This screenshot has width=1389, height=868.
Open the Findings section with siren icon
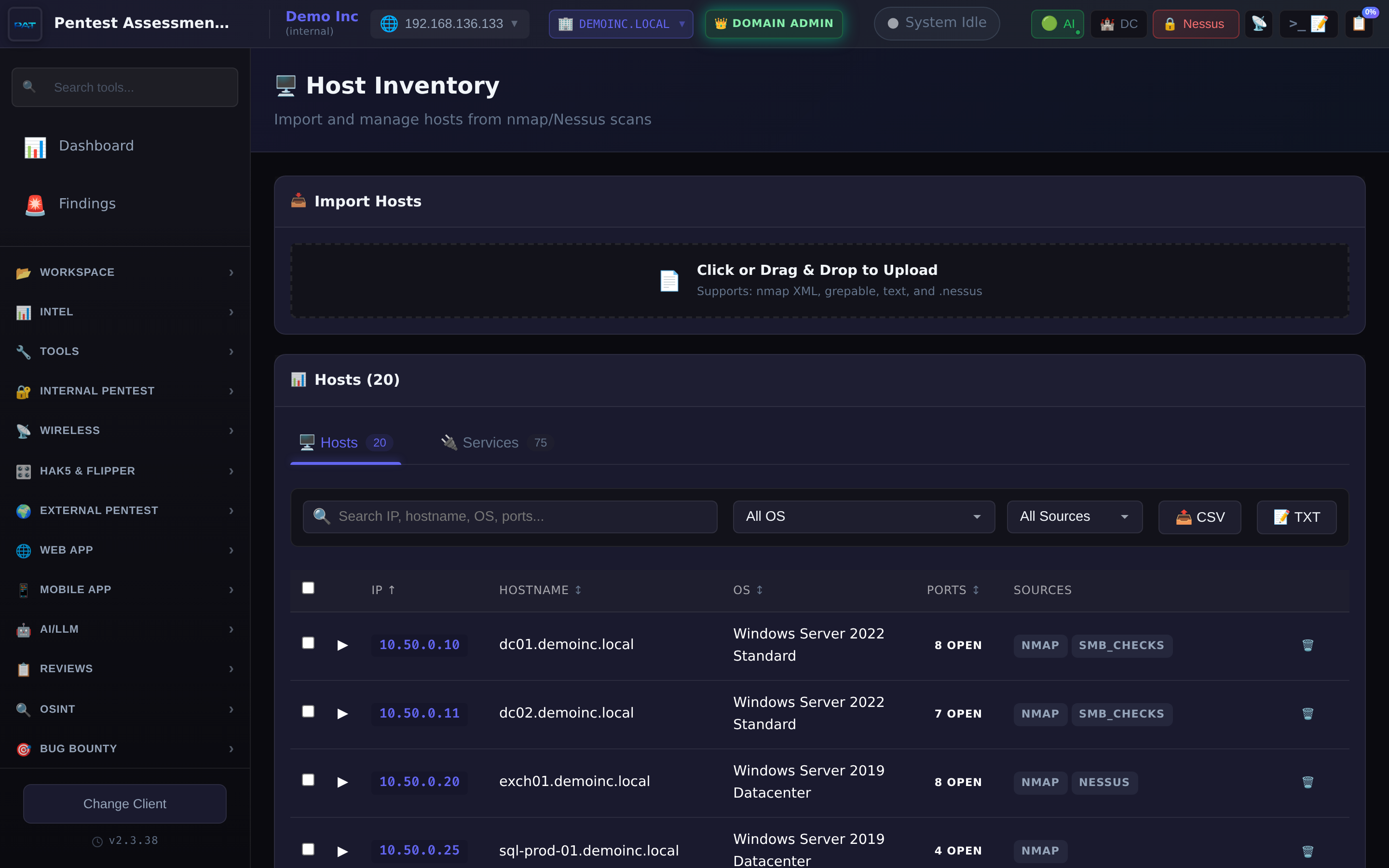[x=87, y=203]
